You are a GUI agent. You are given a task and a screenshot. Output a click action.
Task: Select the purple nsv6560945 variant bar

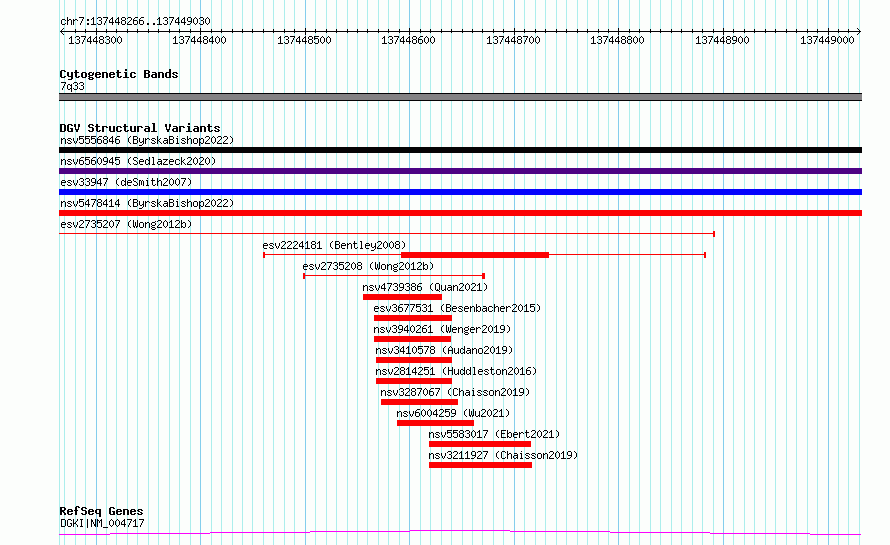pyautogui.click(x=460, y=171)
